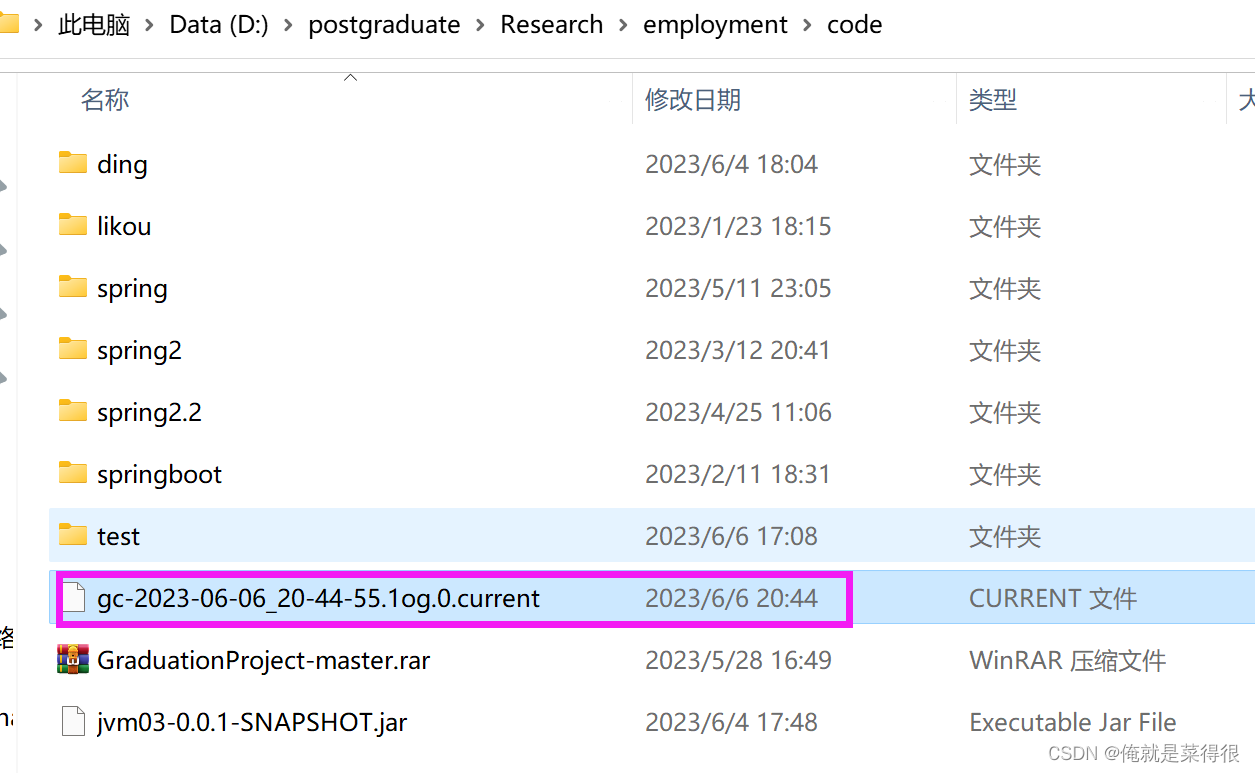1255x773 pixels.
Task: Click the jvm03 jar file icon
Action: 73,722
